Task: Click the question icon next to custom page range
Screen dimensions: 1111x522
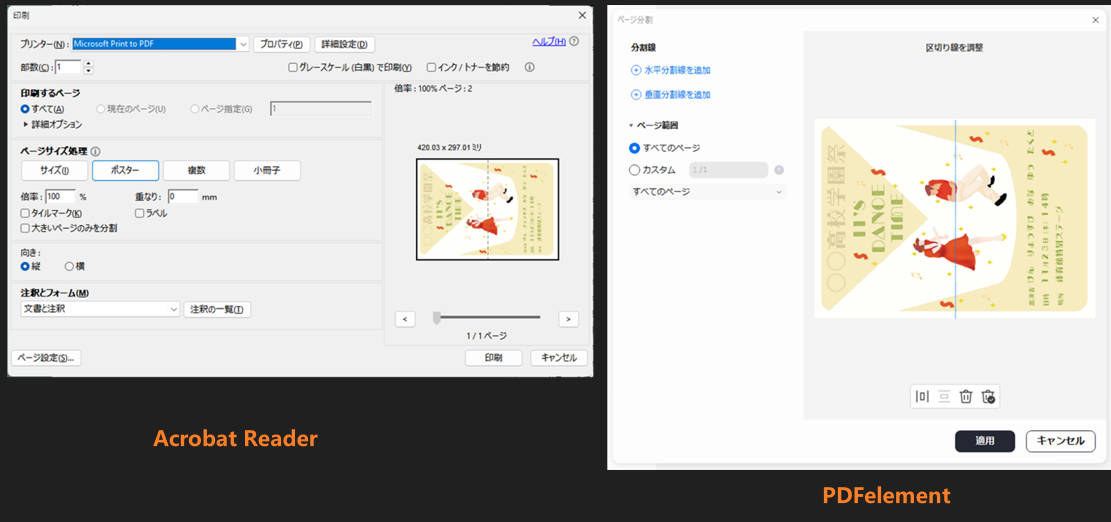Action: tap(779, 170)
